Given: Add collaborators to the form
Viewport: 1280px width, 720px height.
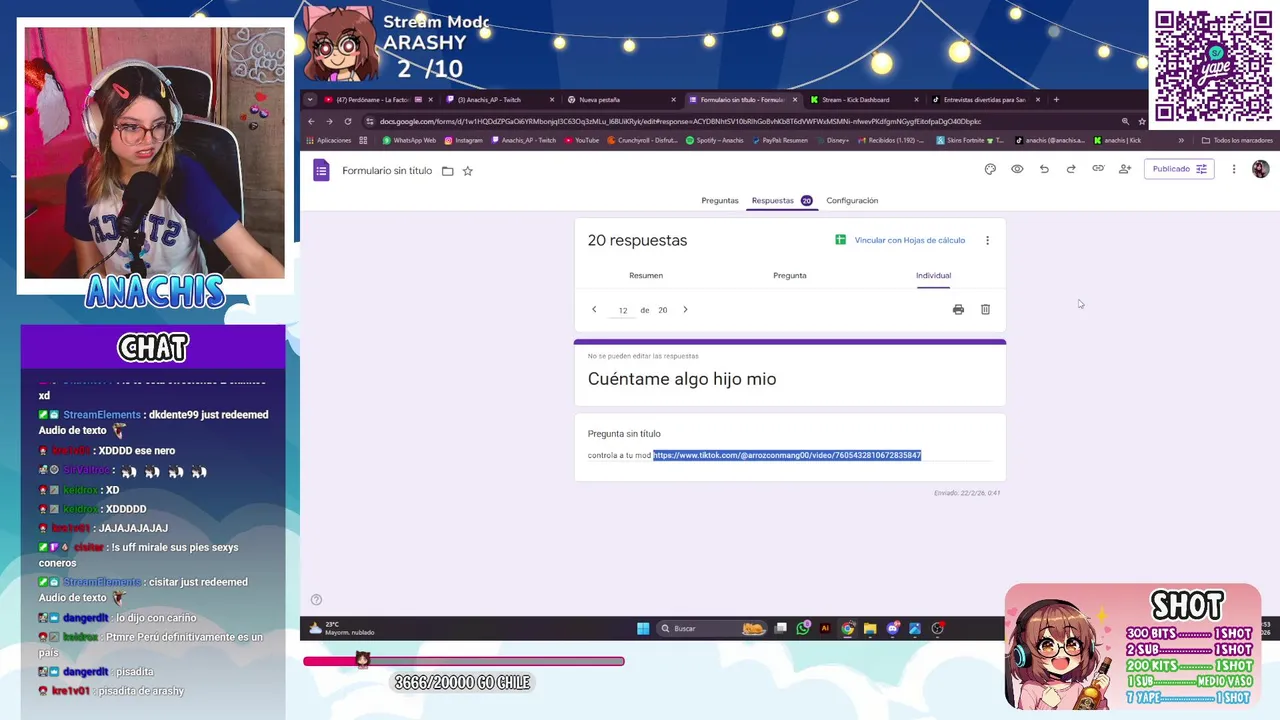Looking at the screenshot, I should tap(1125, 169).
